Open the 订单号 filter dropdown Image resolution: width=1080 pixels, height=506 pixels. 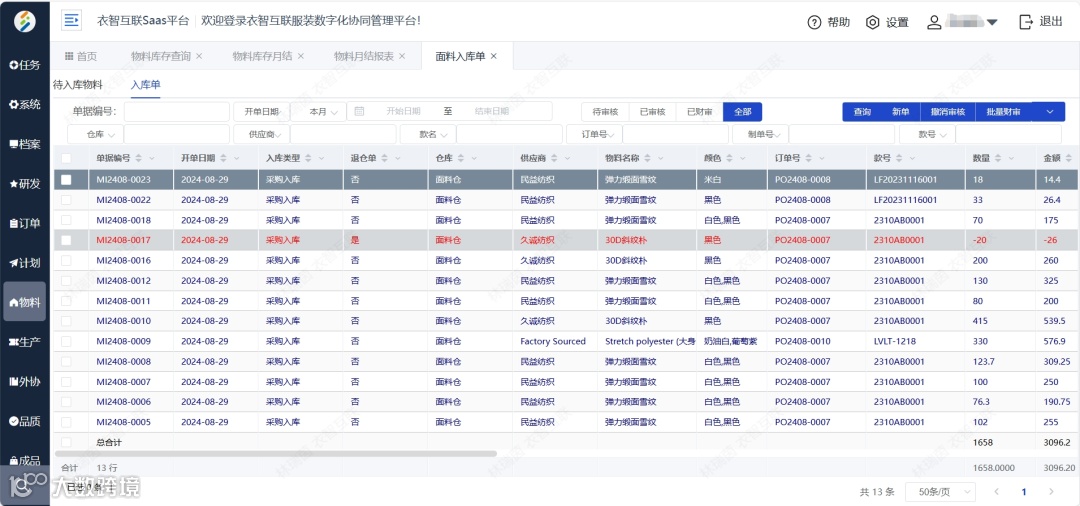[x=594, y=134]
